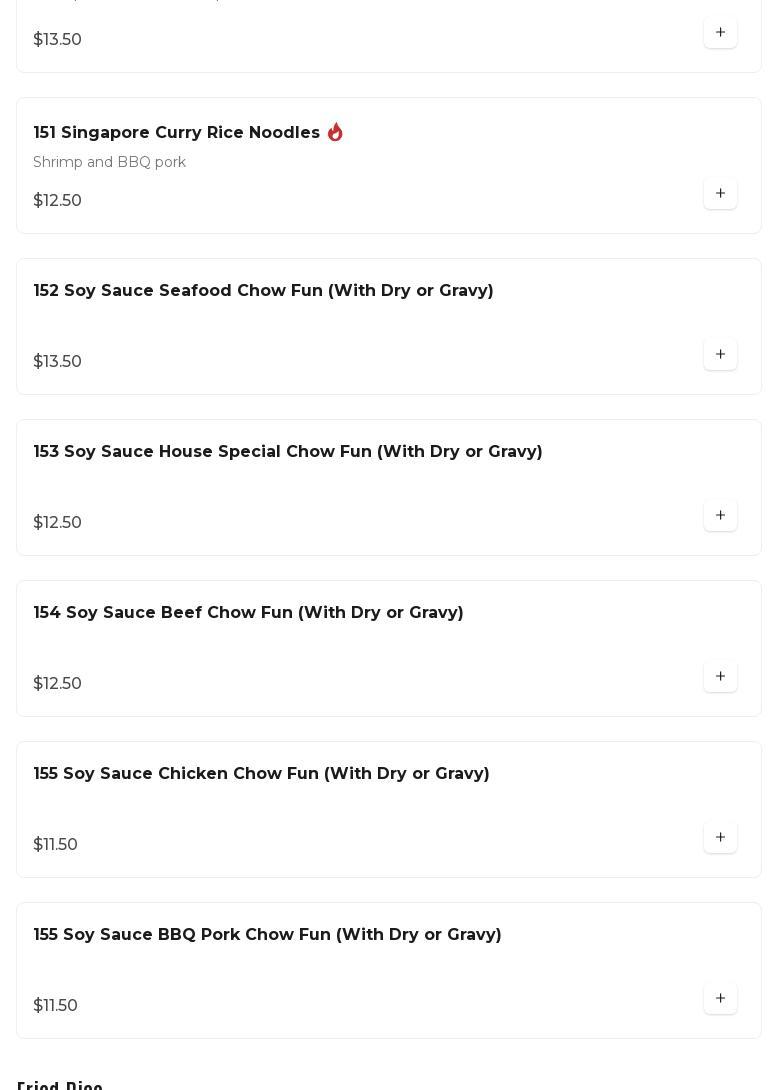Click the $11.50 price on Chicken Chow Fun

click(55, 845)
